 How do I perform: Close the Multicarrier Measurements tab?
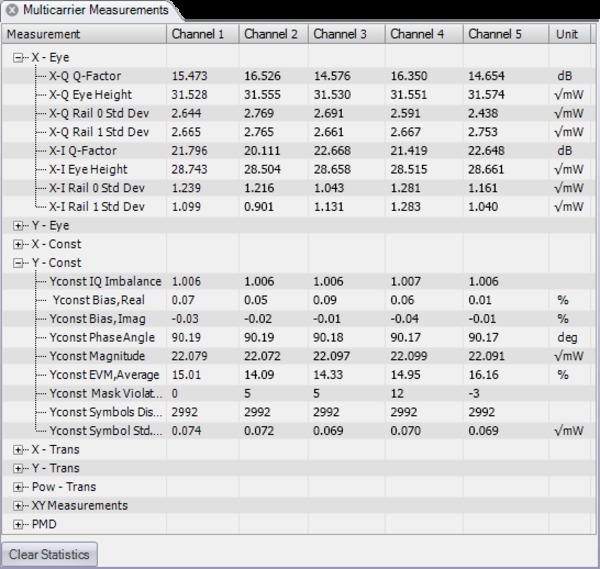[12, 10]
